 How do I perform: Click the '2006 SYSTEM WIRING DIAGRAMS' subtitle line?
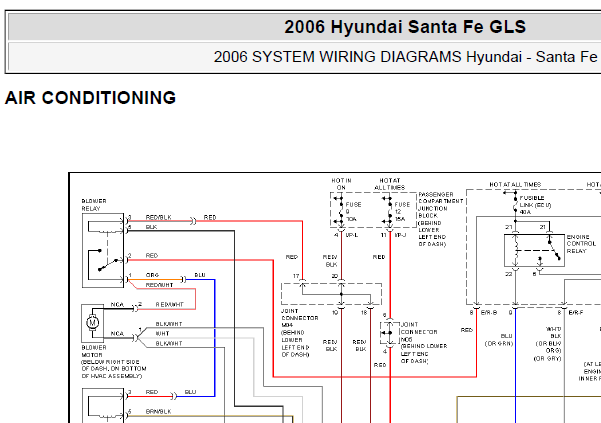(x=407, y=57)
